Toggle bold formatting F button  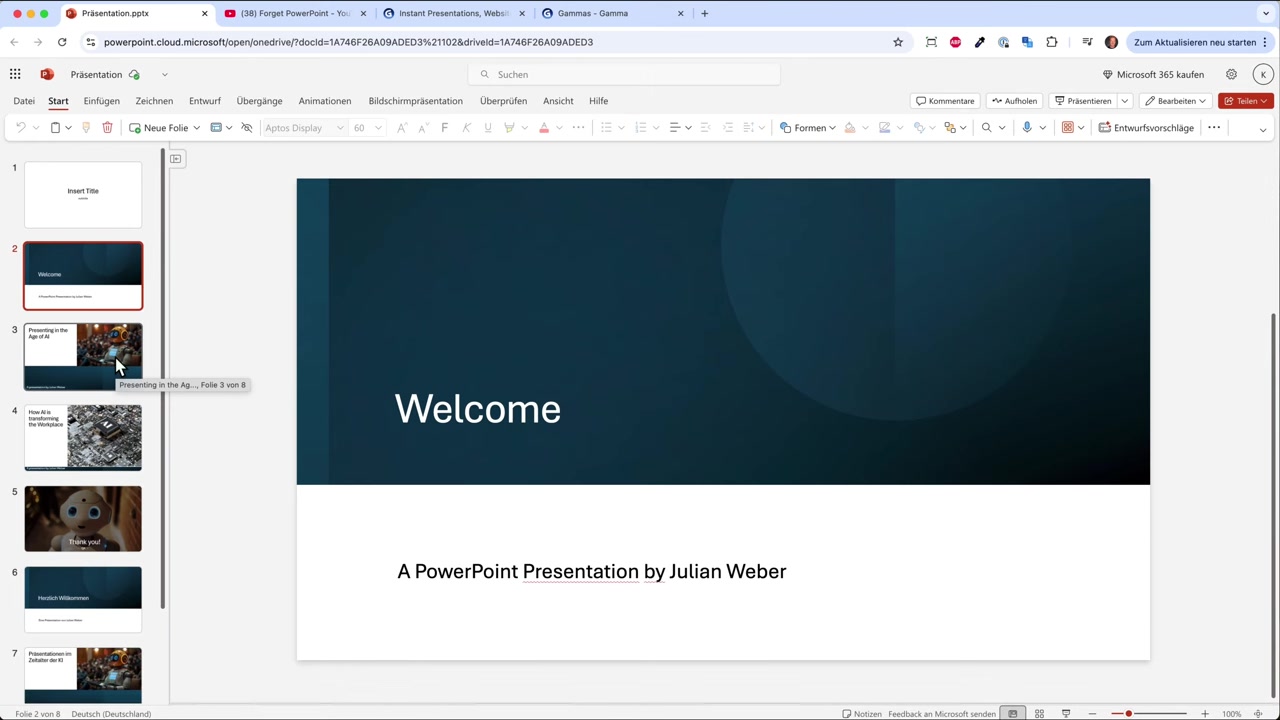[x=444, y=128]
